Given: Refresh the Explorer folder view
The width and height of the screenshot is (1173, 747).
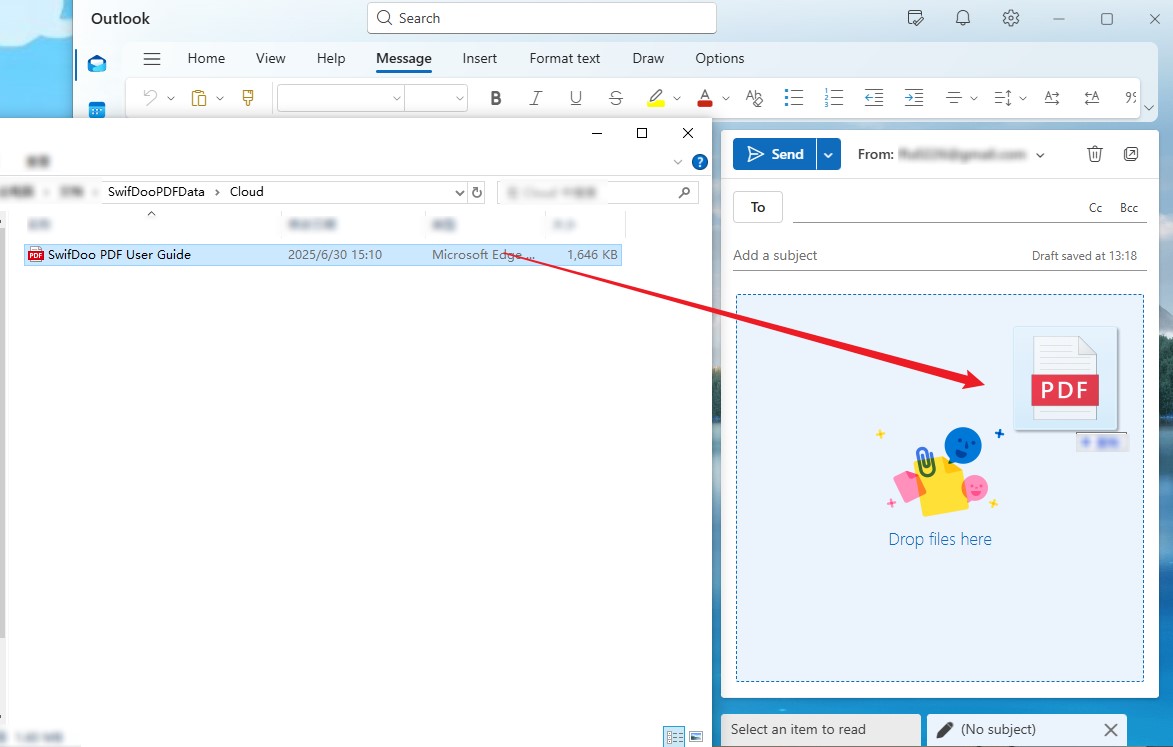Looking at the screenshot, I should pos(477,192).
